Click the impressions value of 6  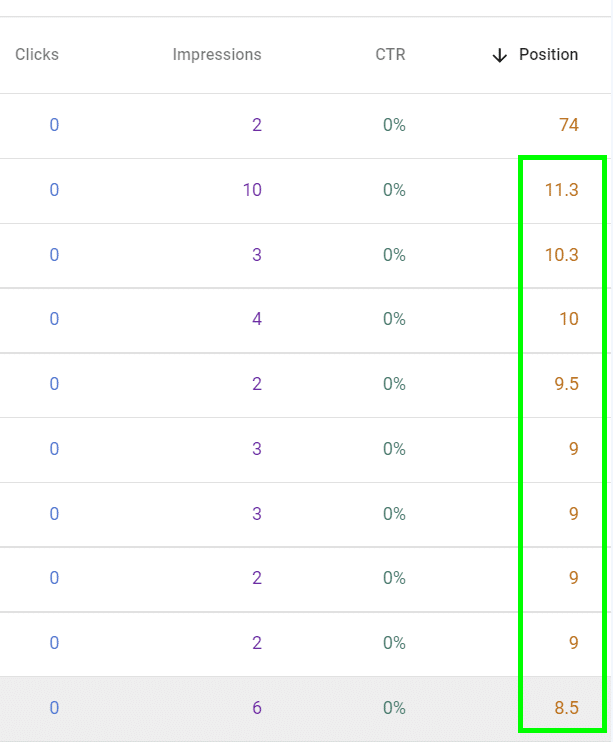pyautogui.click(x=257, y=708)
